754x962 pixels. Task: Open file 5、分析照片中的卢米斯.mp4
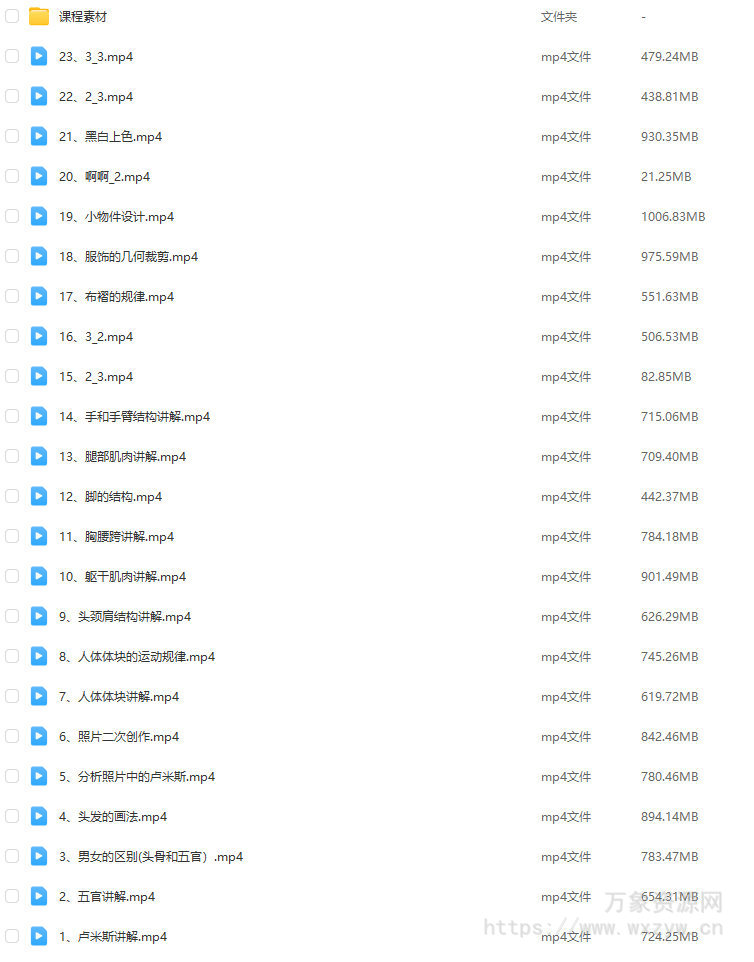coord(137,777)
